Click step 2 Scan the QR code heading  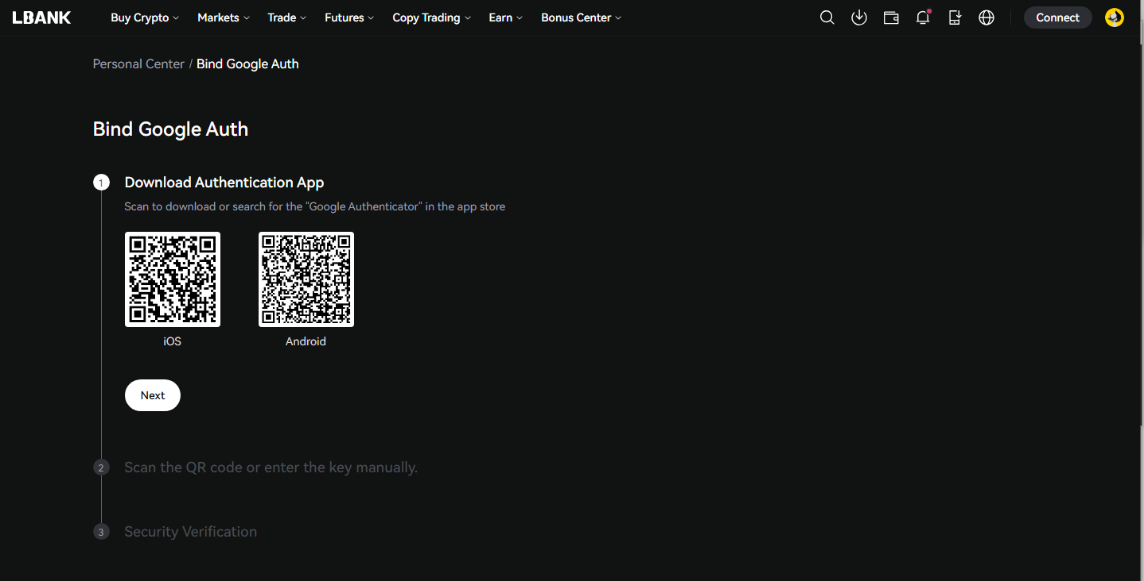271,467
